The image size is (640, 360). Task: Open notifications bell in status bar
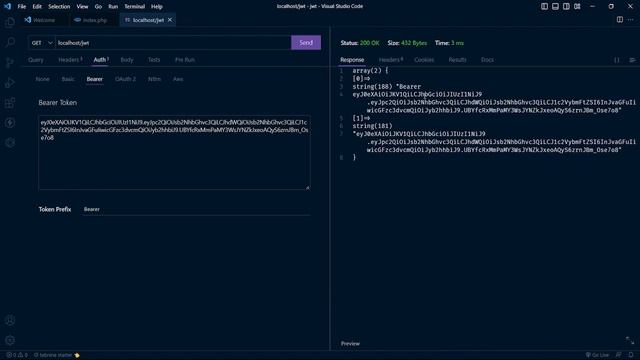coord(631,355)
